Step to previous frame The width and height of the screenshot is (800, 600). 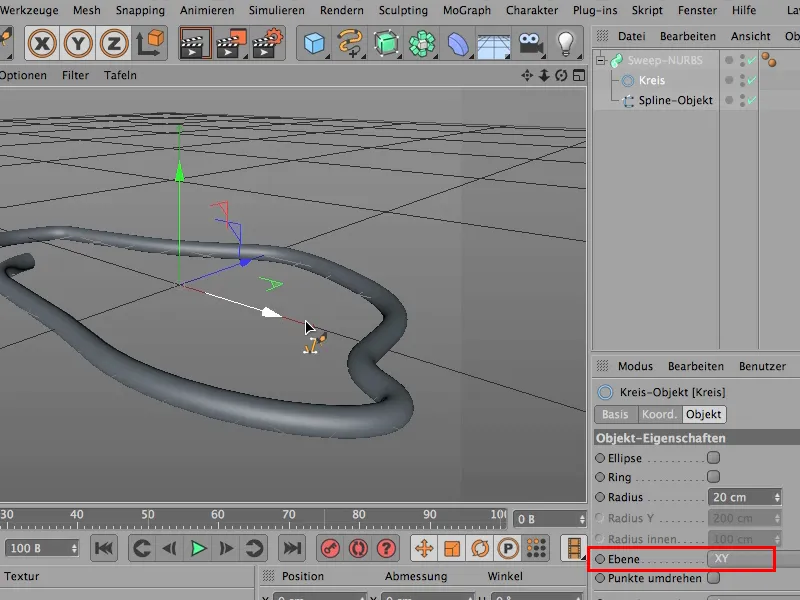coord(170,548)
